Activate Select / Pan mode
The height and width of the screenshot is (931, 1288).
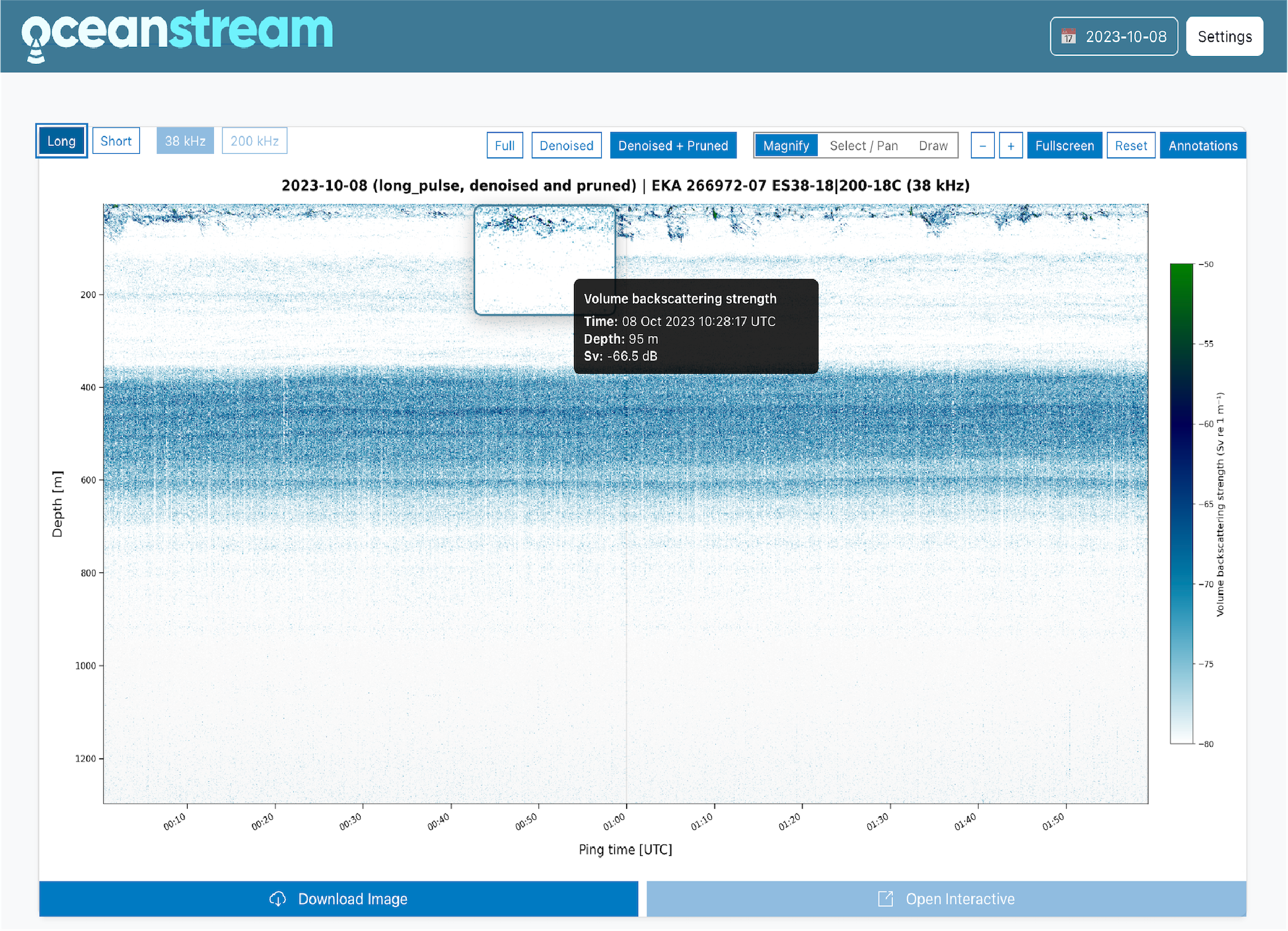pos(863,145)
